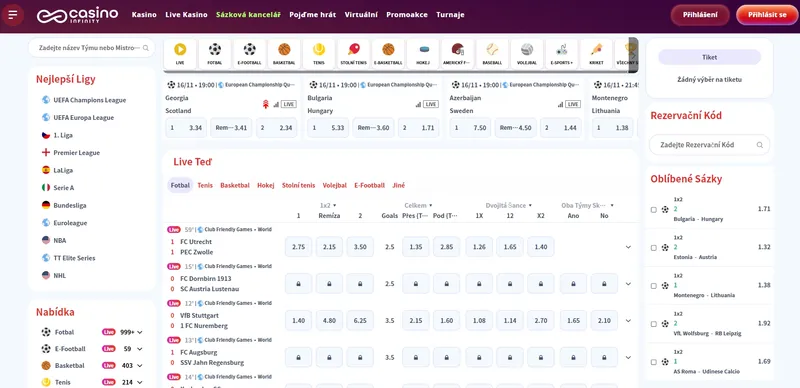Click the Přihlášení button

[700, 15]
